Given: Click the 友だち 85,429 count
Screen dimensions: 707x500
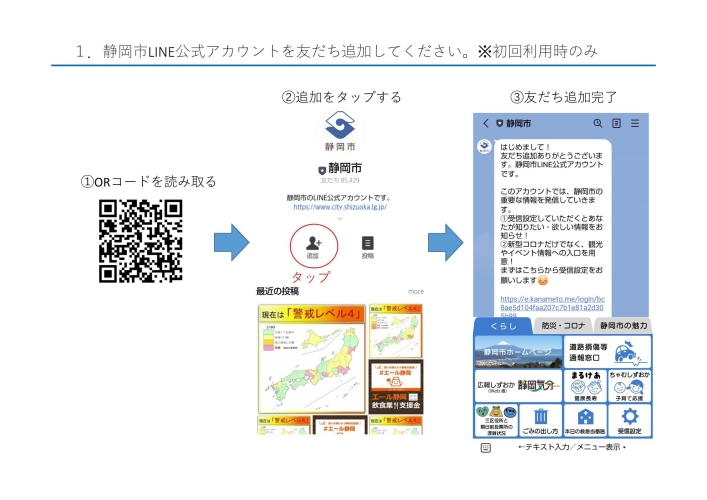Looking at the screenshot, I should pyautogui.click(x=340, y=180).
